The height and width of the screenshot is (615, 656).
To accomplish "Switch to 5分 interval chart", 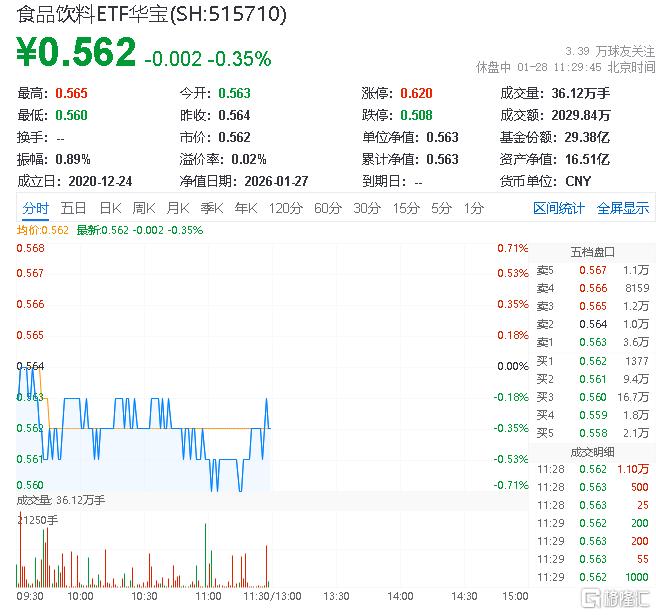I will (441, 208).
